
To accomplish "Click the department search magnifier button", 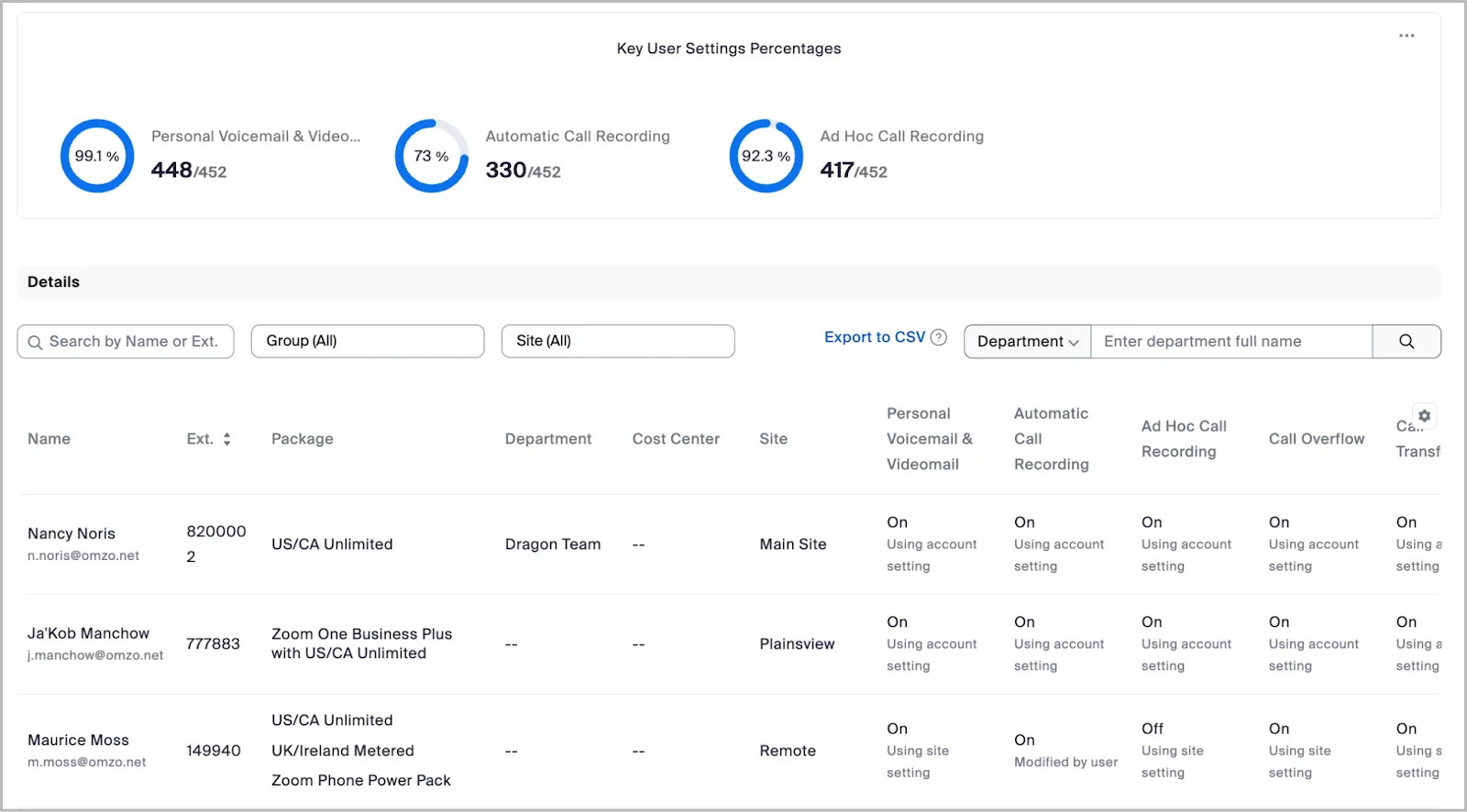I will click(1406, 342).
